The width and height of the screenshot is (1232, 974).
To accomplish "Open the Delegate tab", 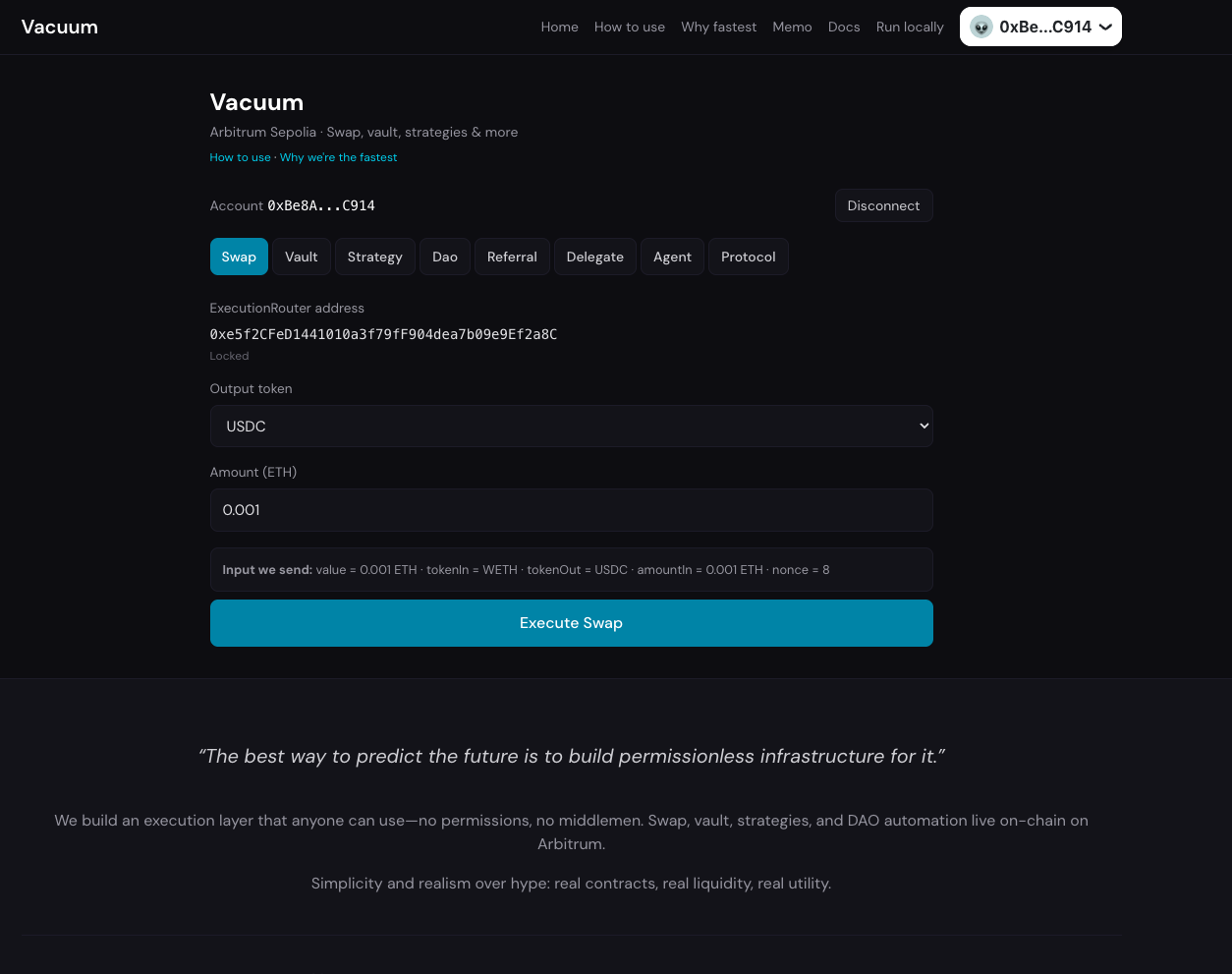I will click(594, 258).
